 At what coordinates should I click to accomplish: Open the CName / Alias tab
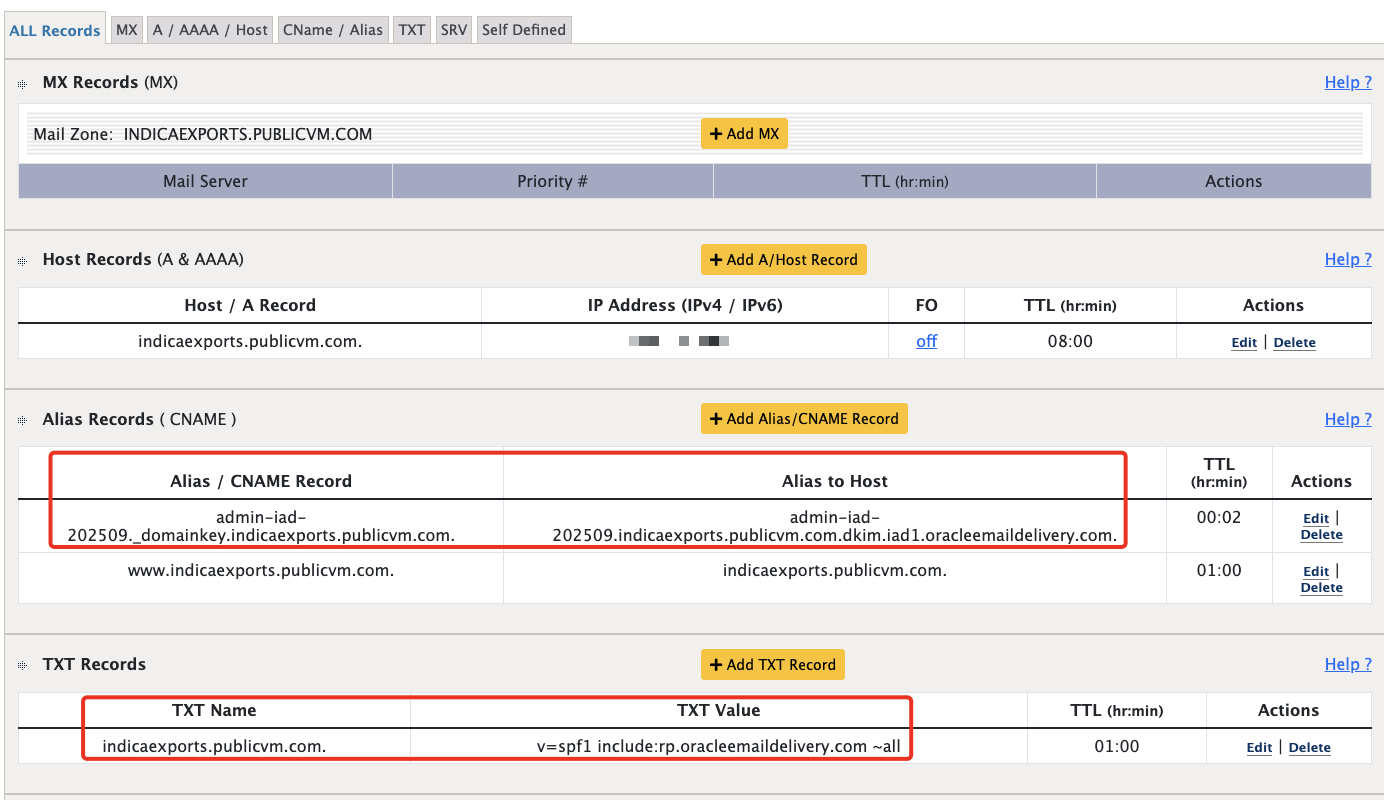[x=333, y=29]
